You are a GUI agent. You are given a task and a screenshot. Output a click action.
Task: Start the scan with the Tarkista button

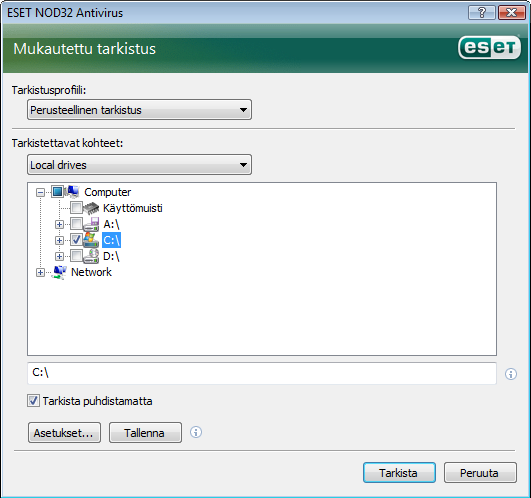pyautogui.click(x=399, y=472)
